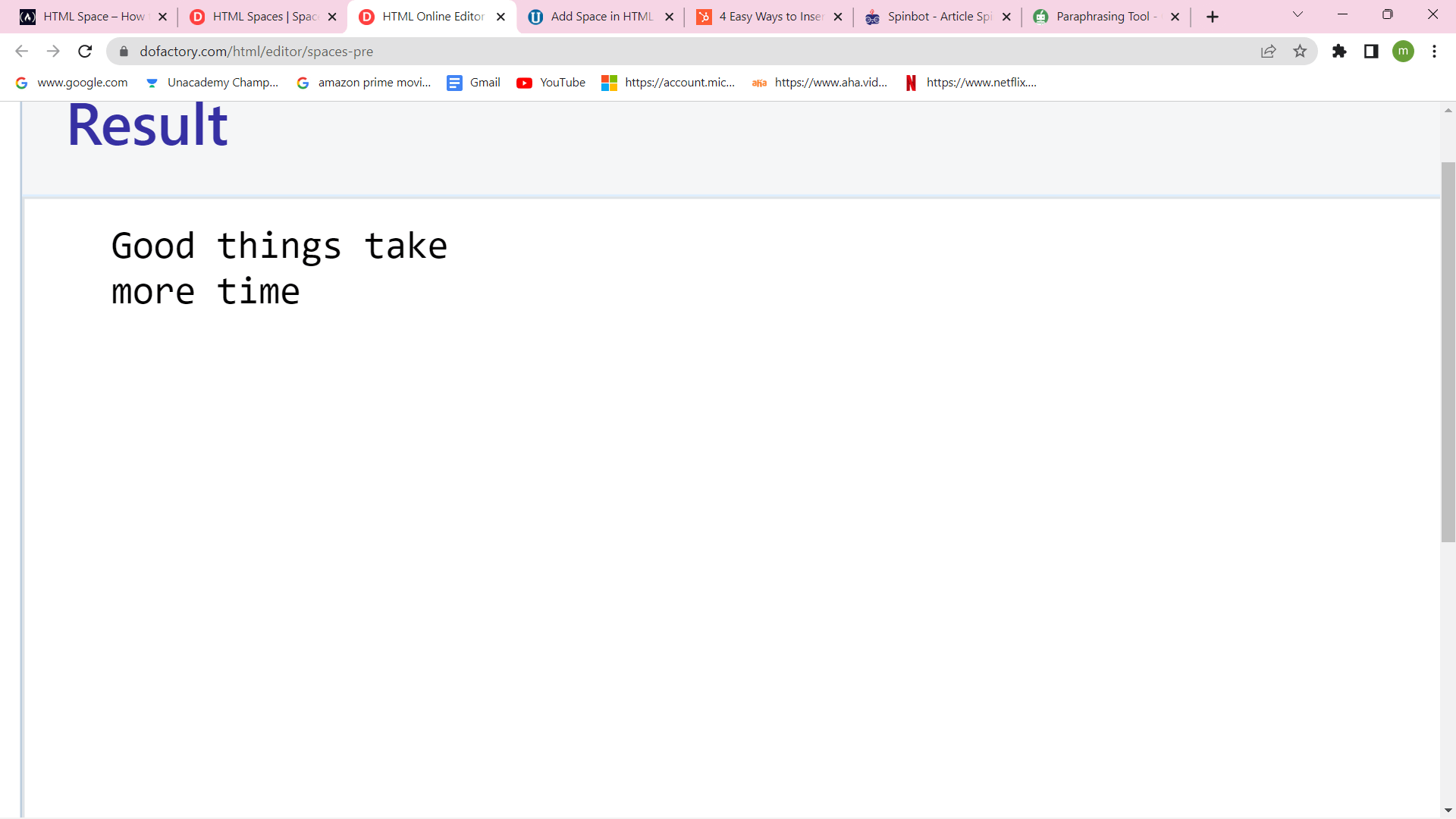
Task: Click the share/export page icon
Action: (1269, 51)
